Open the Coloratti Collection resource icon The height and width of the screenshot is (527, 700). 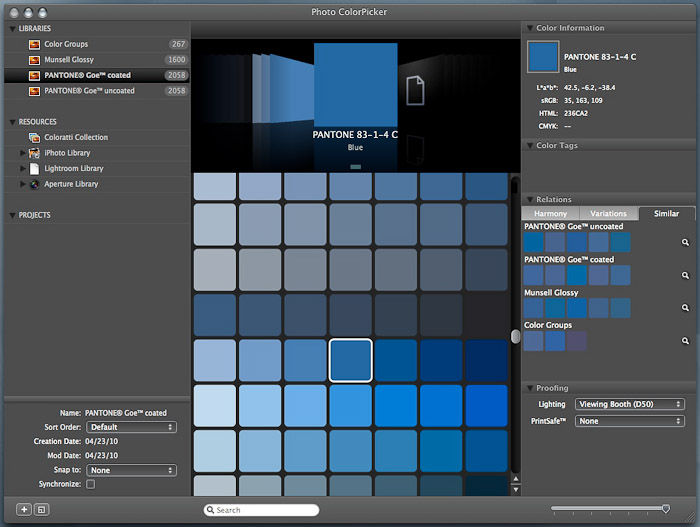(34, 137)
